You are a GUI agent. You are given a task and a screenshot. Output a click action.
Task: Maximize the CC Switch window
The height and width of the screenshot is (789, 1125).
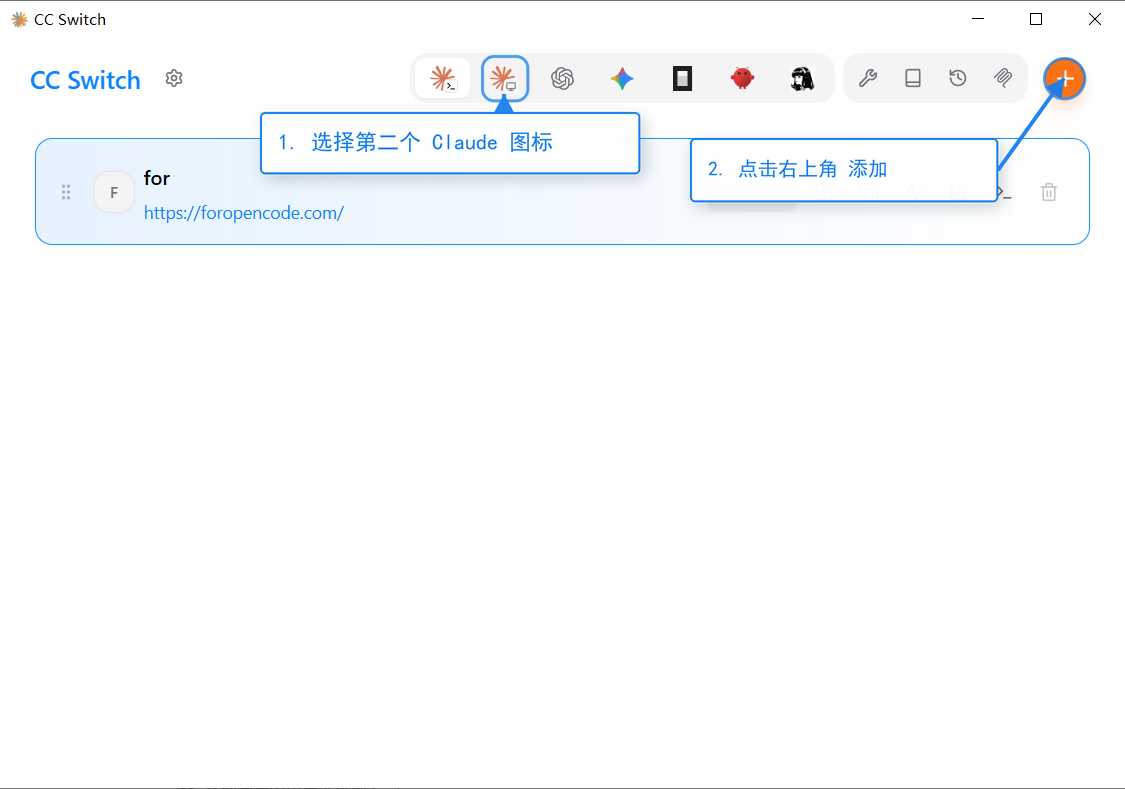1036,19
